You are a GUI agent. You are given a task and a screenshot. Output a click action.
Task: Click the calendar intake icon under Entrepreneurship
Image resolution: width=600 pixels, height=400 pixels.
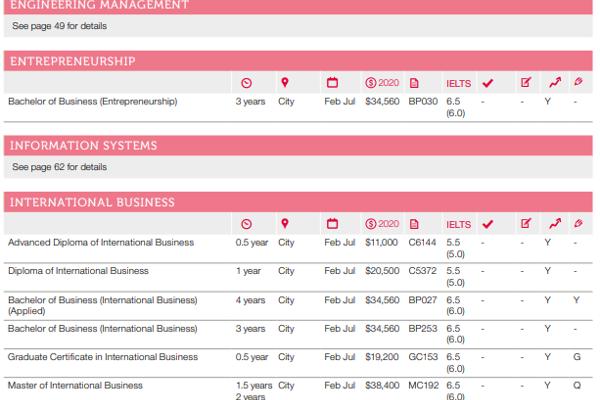point(333,82)
